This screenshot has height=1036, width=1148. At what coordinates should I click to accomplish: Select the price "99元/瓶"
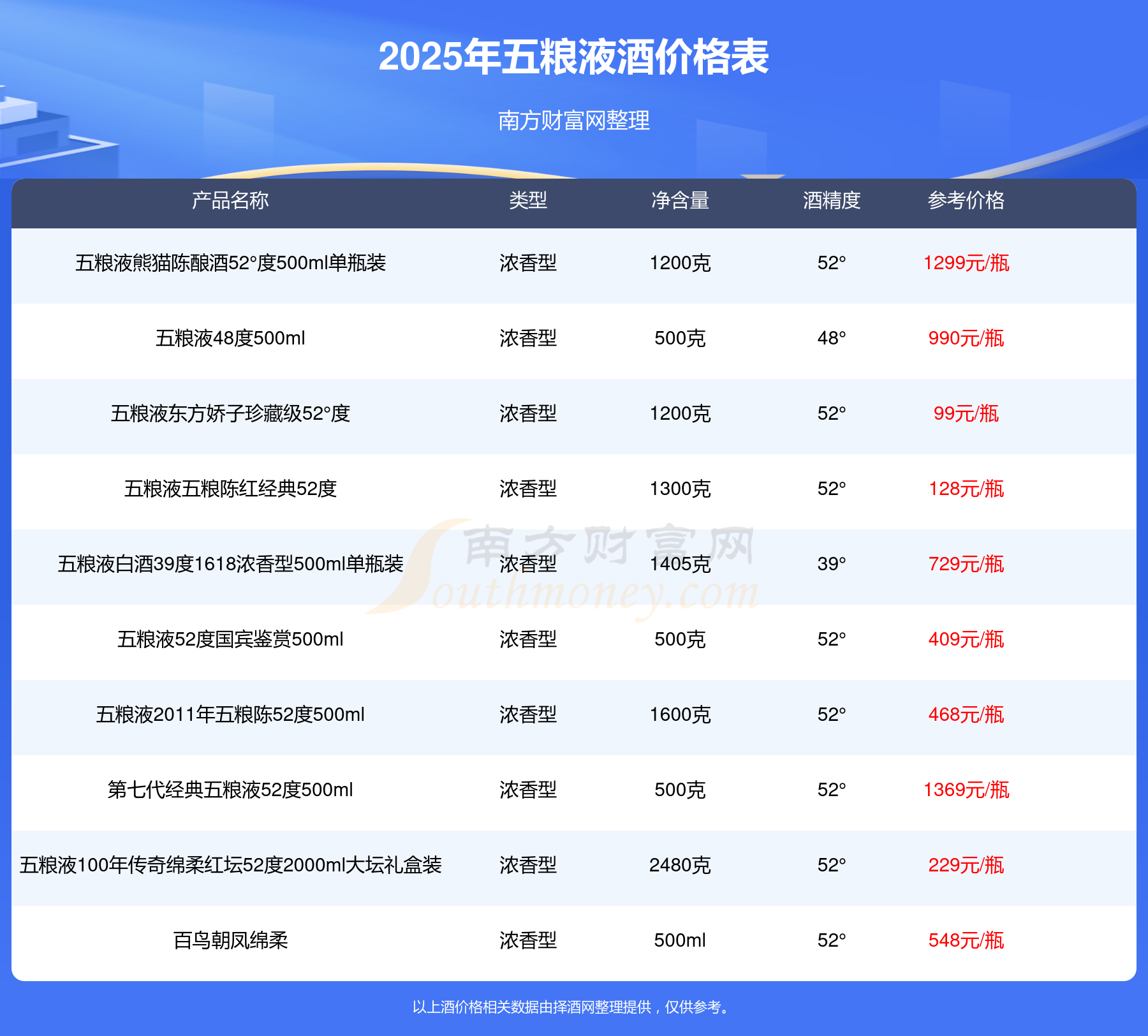click(966, 413)
